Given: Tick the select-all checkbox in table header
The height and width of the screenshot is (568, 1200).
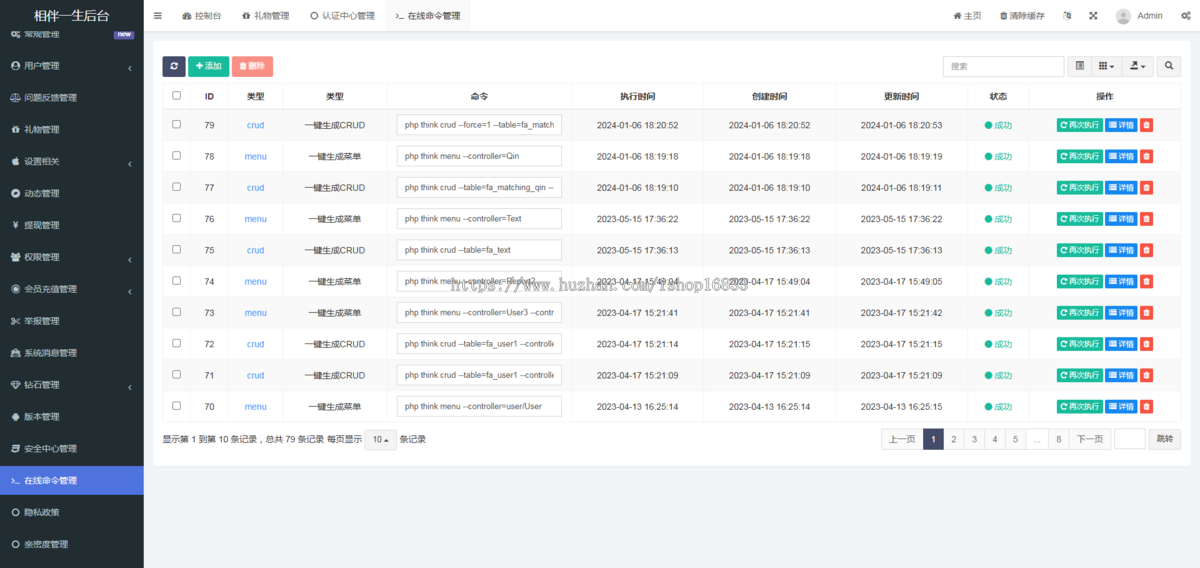Looking at the screenshot, I should coord(177,96).
